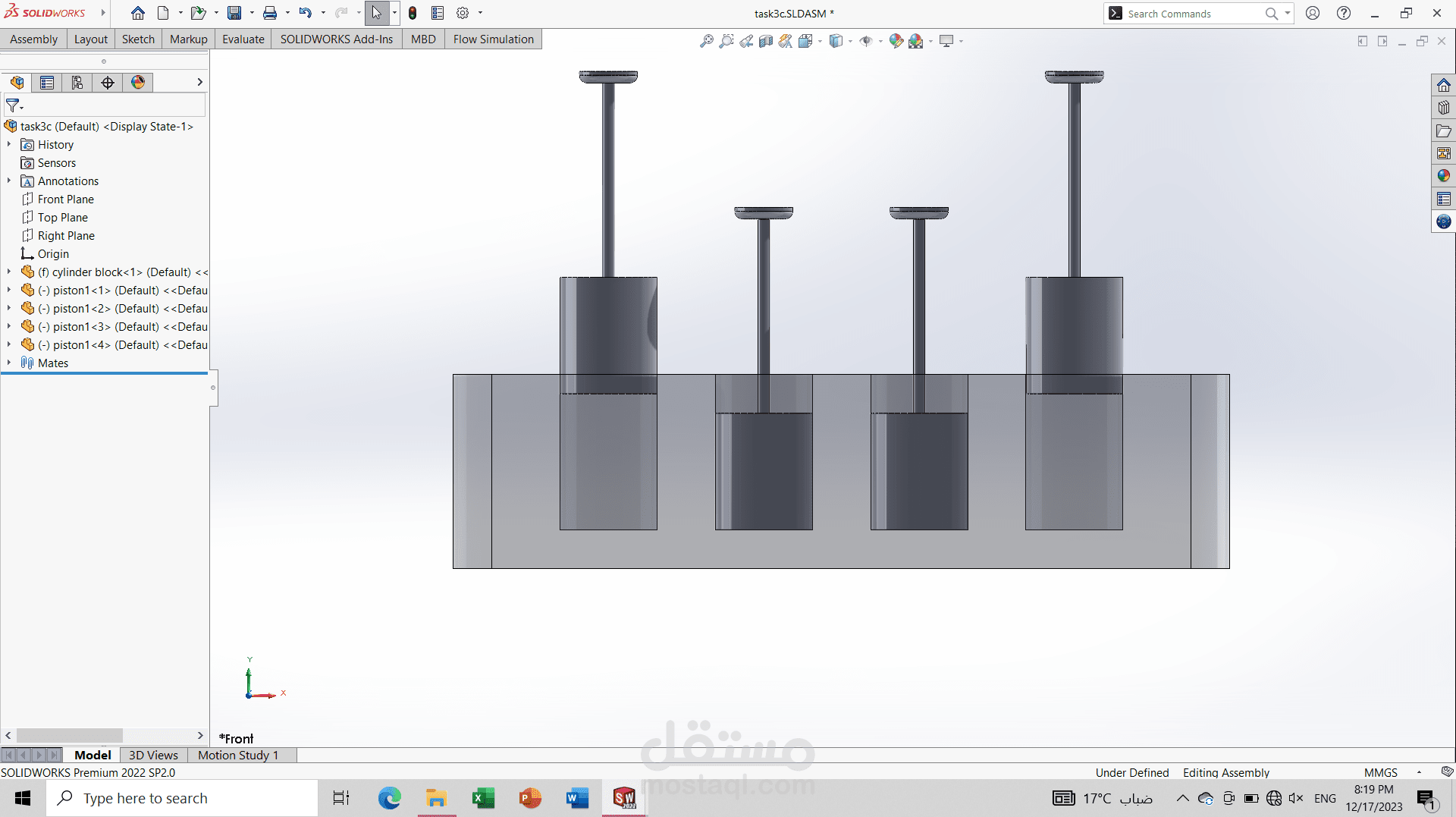This screenshot has height=817, width=1456.
Task: Expand the Mates folder
Action: 9,363
